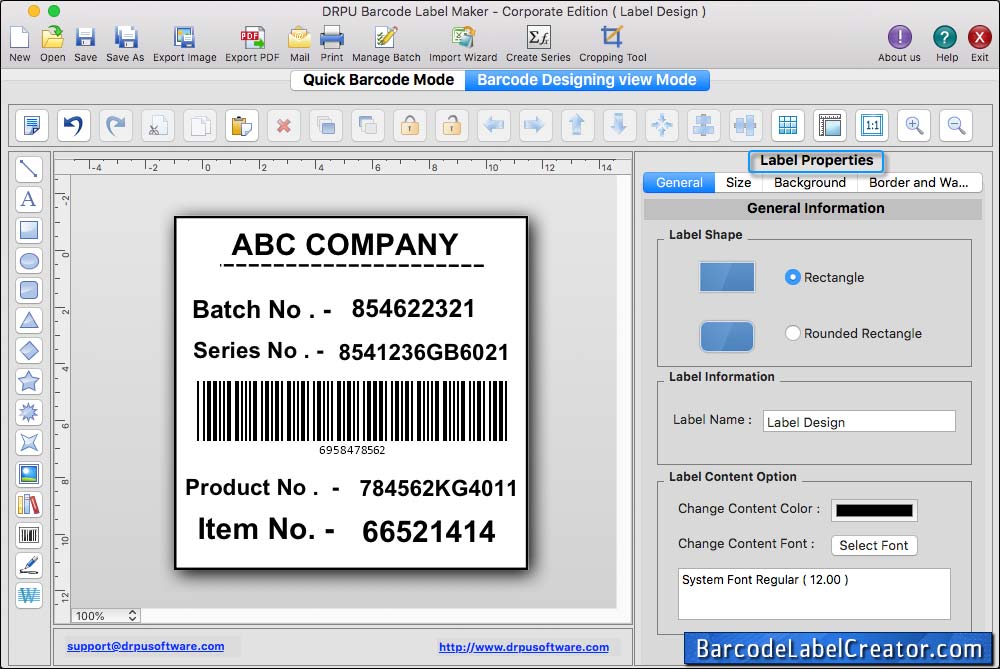The height and width of the screenshot is (669, 1000).
Task: Select the Series No value 8541236GB6021
Action: click(423, 352)
